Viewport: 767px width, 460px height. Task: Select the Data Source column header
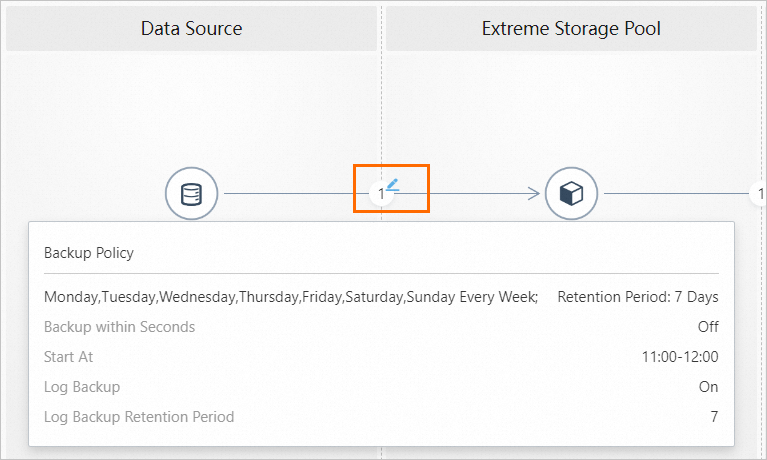point(191,29)
